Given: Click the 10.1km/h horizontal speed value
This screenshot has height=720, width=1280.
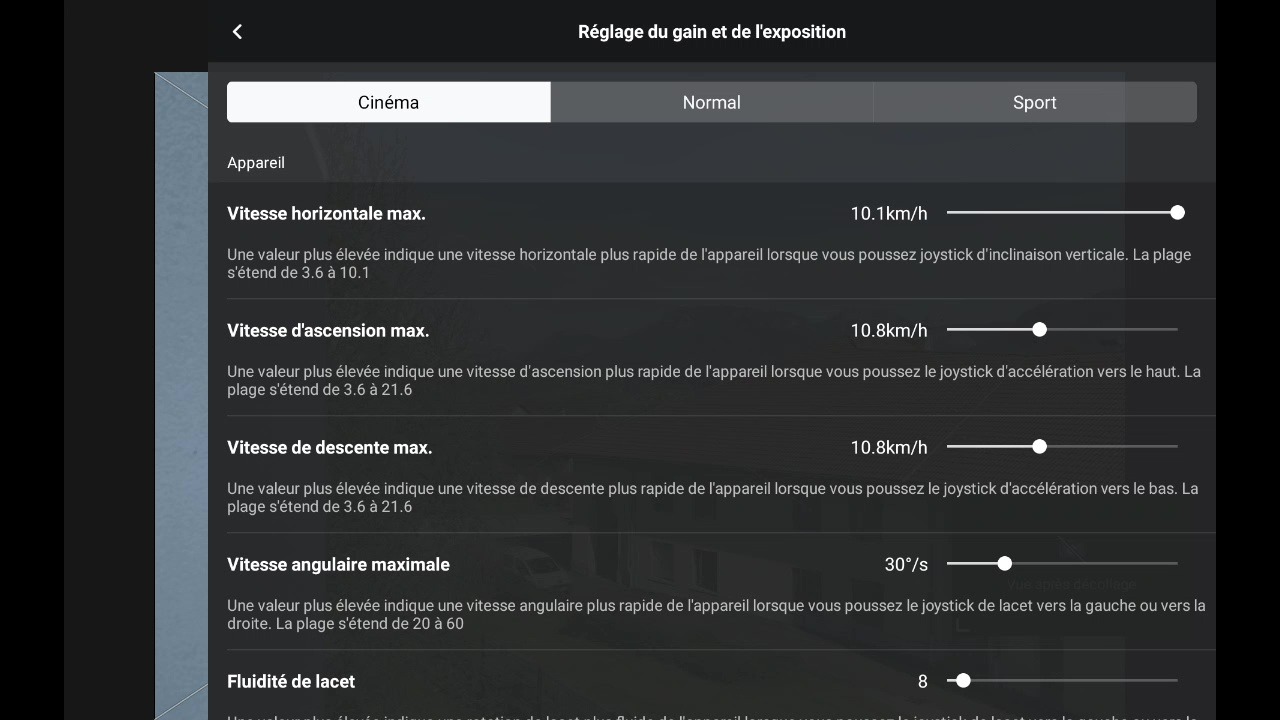Looking at the screenshot, I should [x=889, y=213].
